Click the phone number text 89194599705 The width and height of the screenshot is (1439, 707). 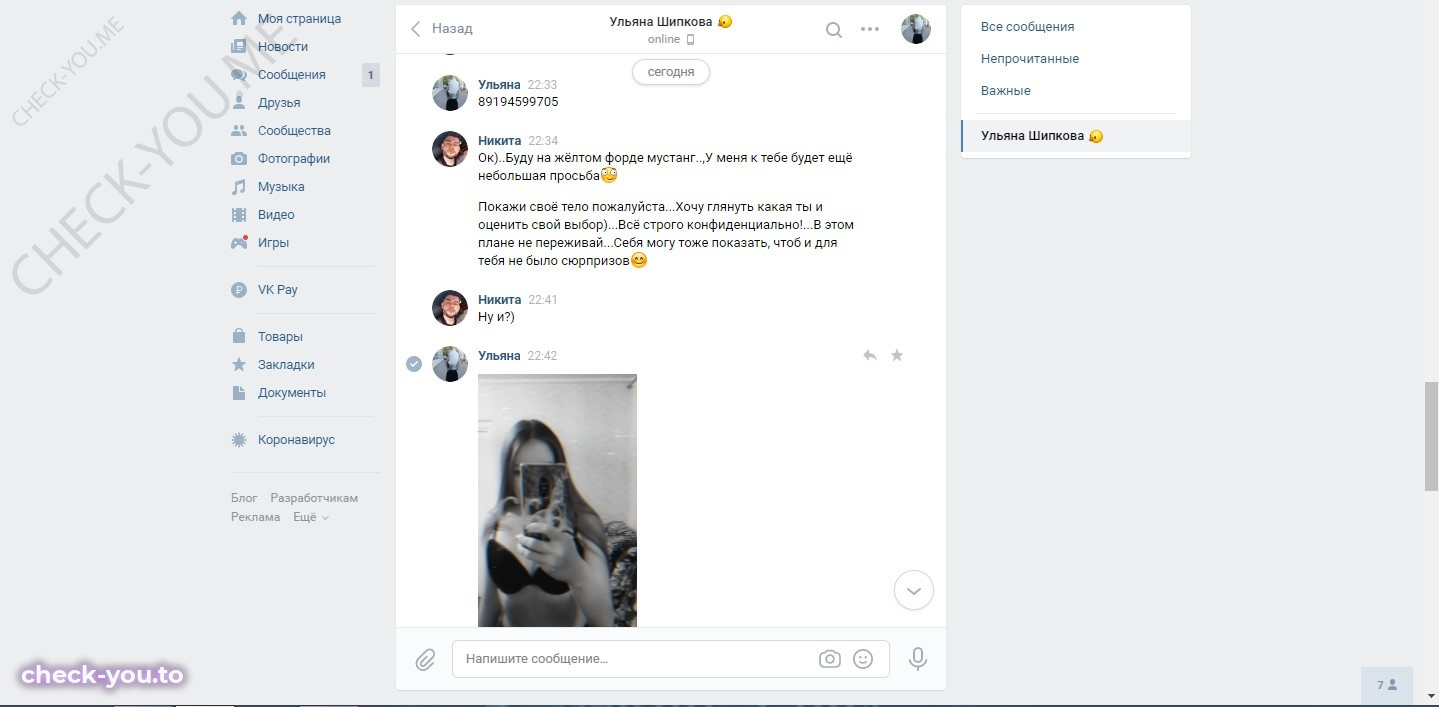[x=518, y=102]
